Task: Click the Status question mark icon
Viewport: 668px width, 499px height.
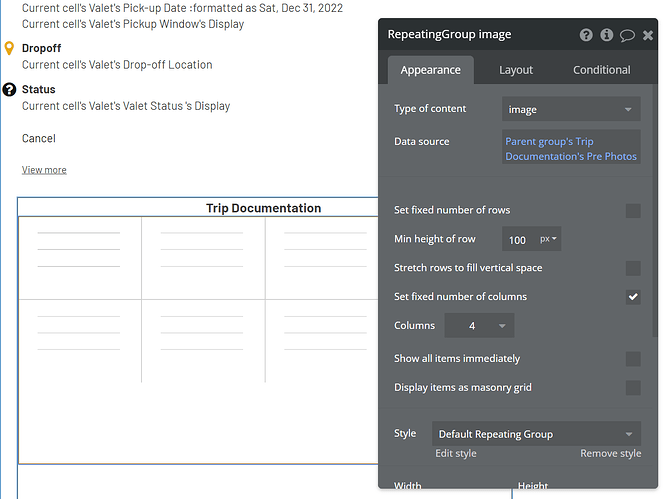Action: point(9,89)
